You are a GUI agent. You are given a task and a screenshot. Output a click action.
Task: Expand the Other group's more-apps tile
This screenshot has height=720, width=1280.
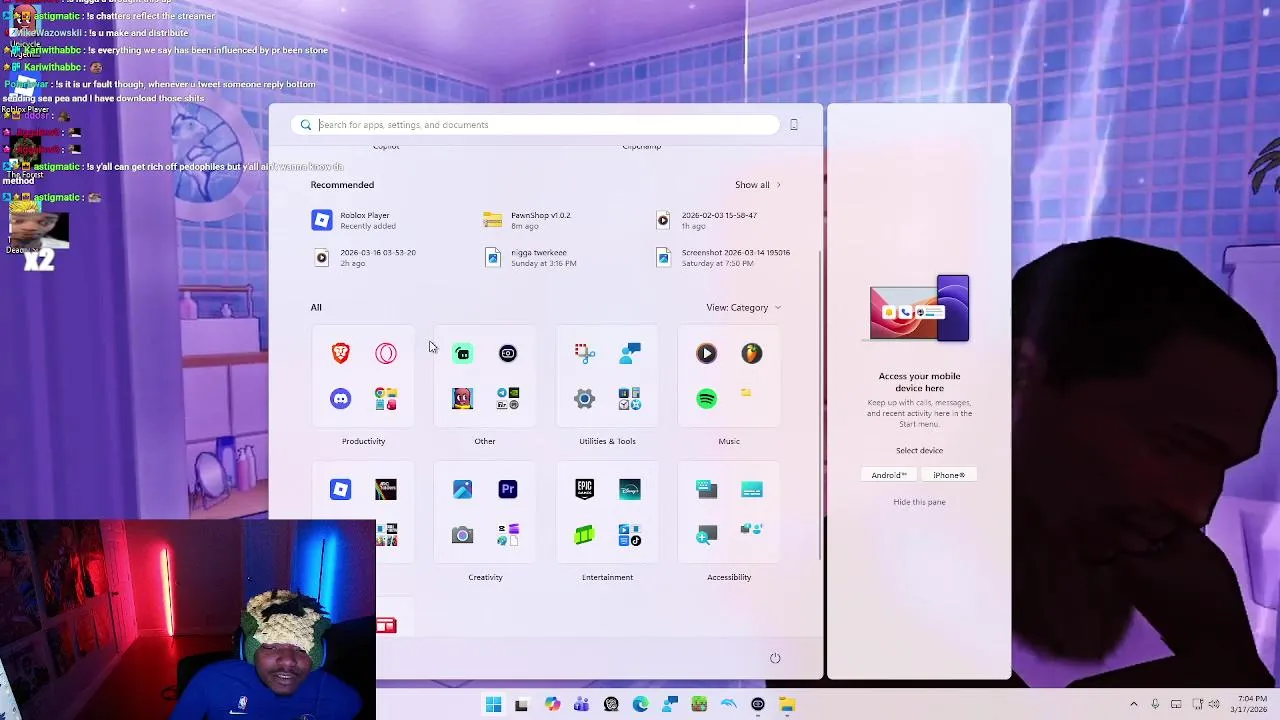click(508, 399)
